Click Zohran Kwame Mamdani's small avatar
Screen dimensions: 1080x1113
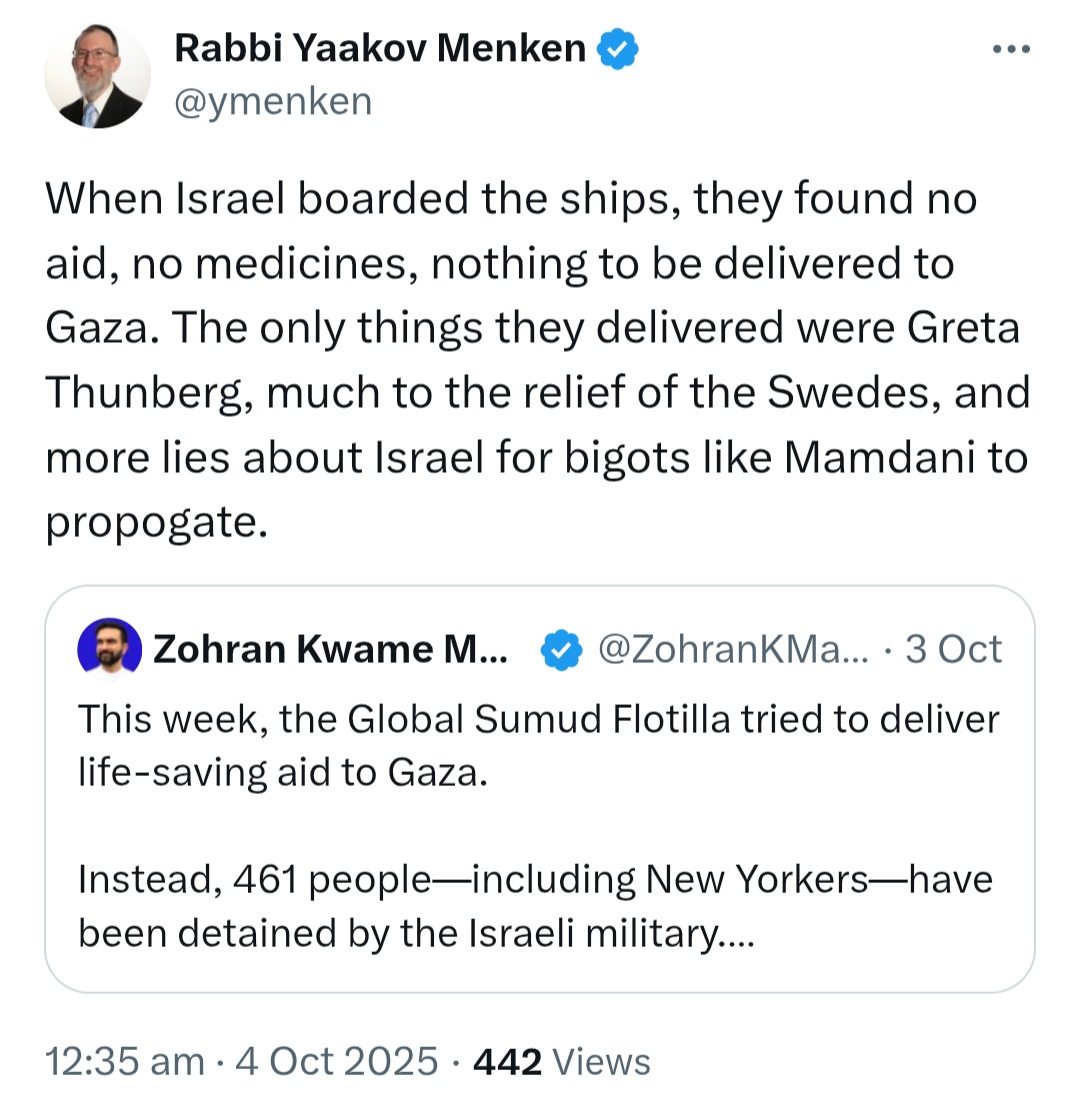tap(108, 649)
